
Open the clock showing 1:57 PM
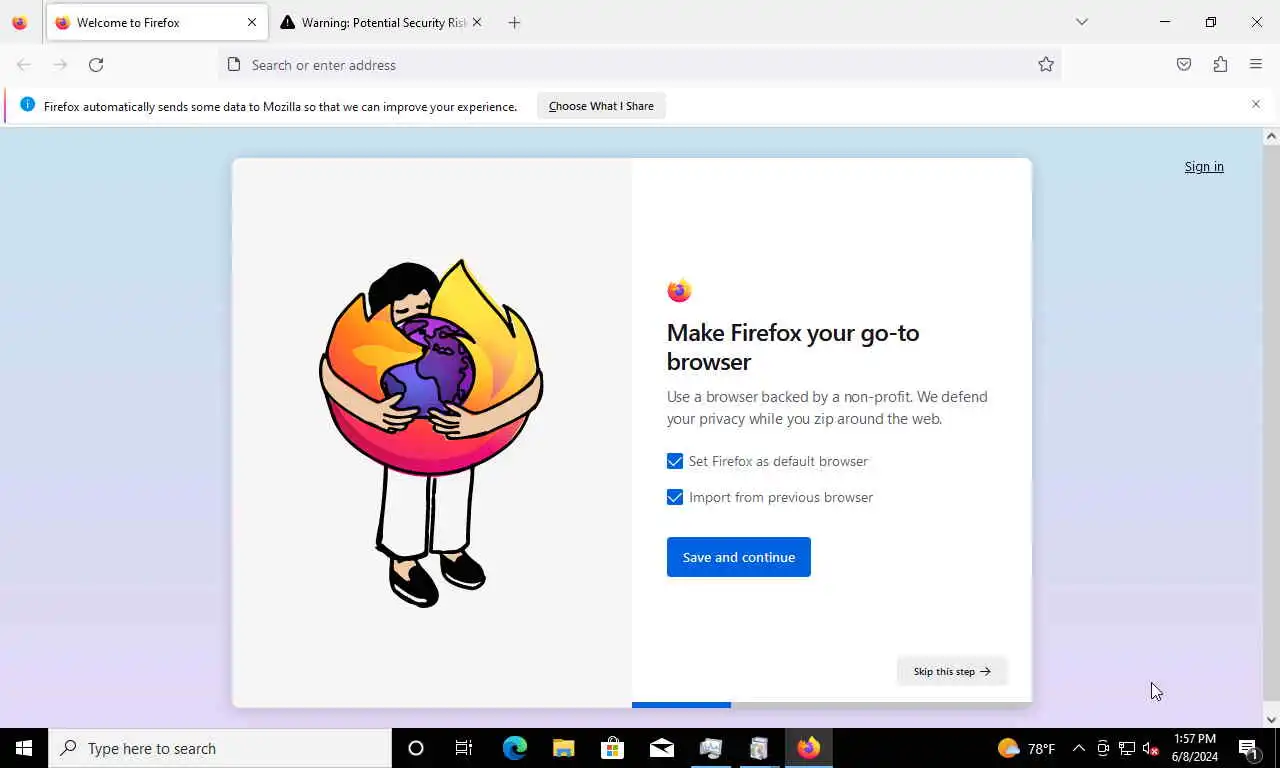click(x=1195, y=748)
